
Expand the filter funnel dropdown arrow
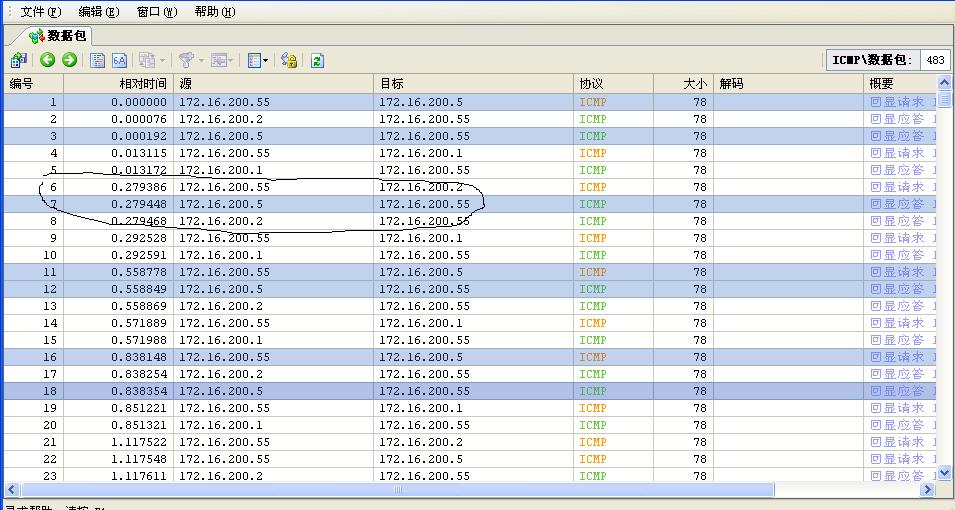(x=199, y=60)
